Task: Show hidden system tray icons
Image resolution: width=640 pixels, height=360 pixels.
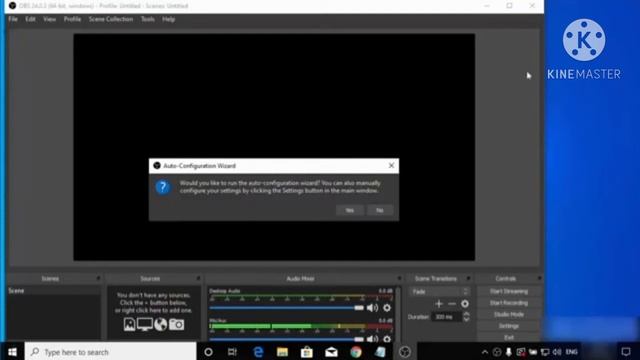Action: [484, 352]
